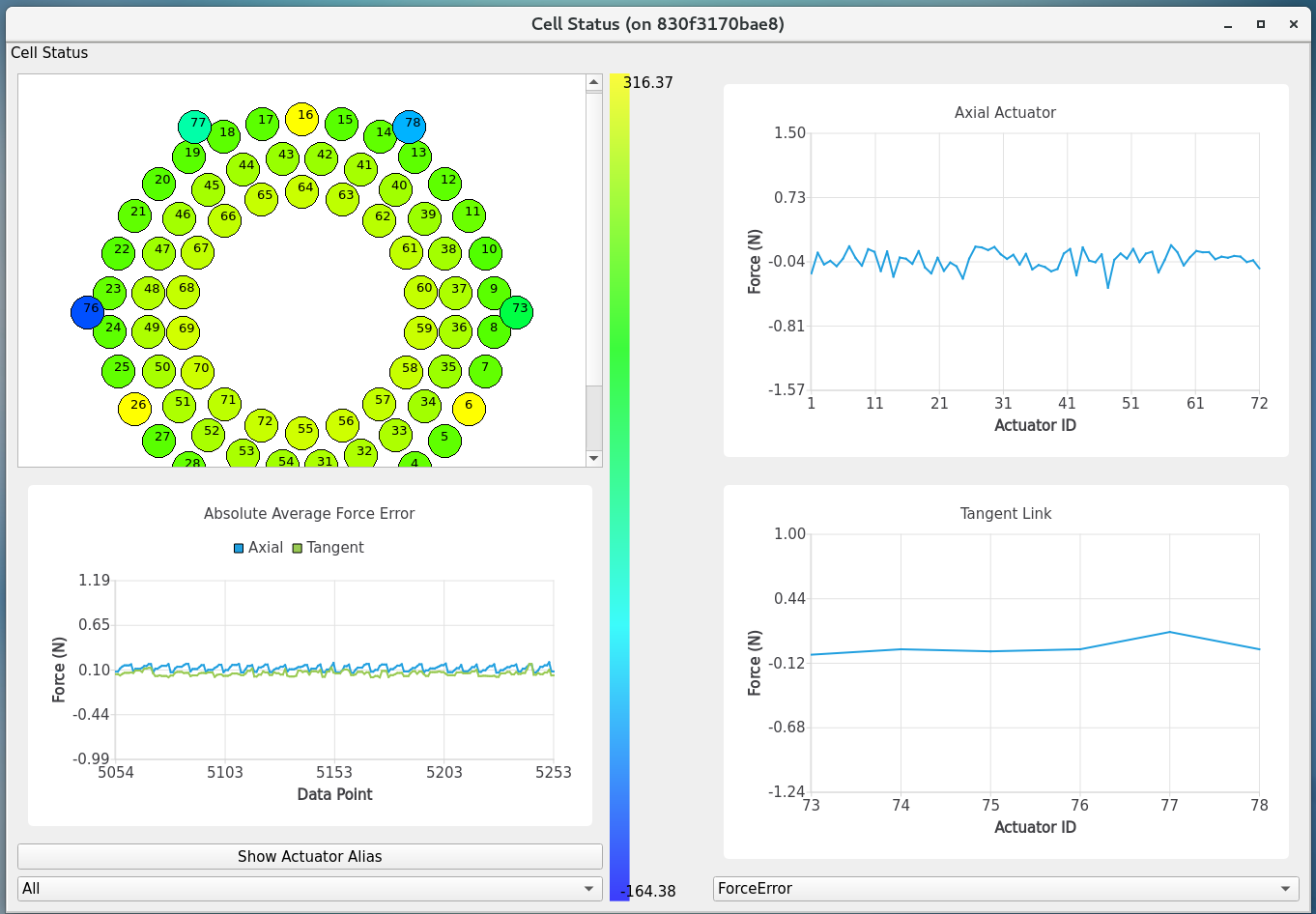Open the ForceError dropdown
This screenshot has height=914, width=1316.
[x=1006, y=889]
